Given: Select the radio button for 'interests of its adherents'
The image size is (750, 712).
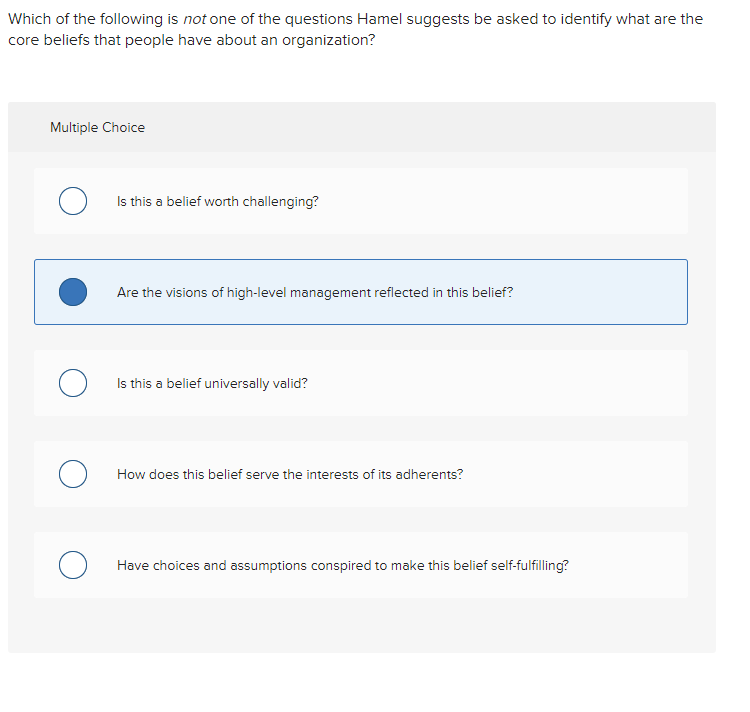Looking at the screenshot, I should [x=72, y=474].
